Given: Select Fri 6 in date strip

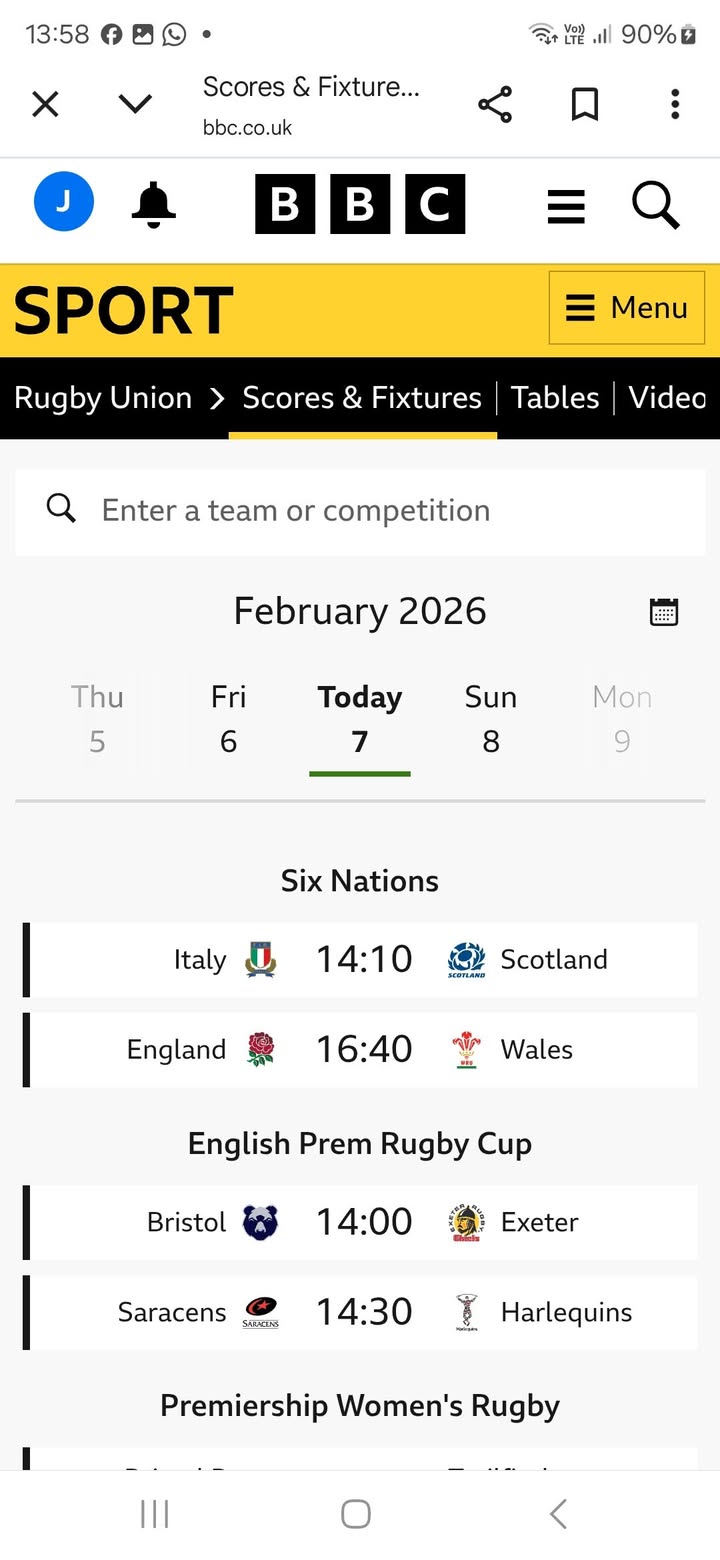Looking at the screenshot, I should tap(229, 719).
